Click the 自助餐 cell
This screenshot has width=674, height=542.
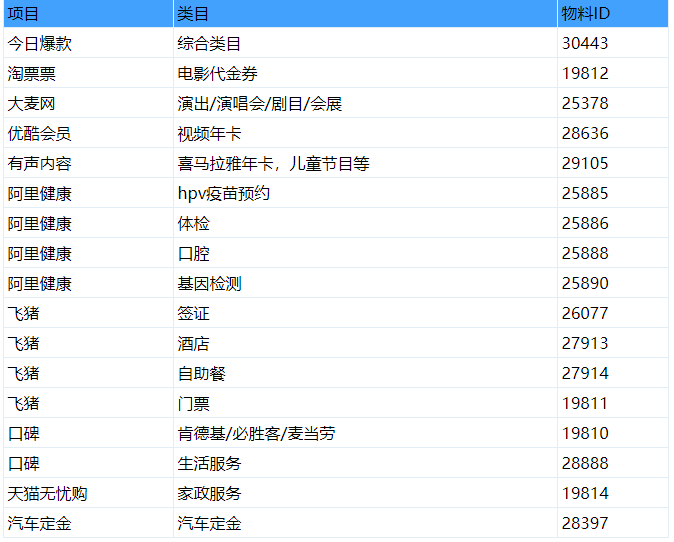pyautogui.click(x=365, y=373)
